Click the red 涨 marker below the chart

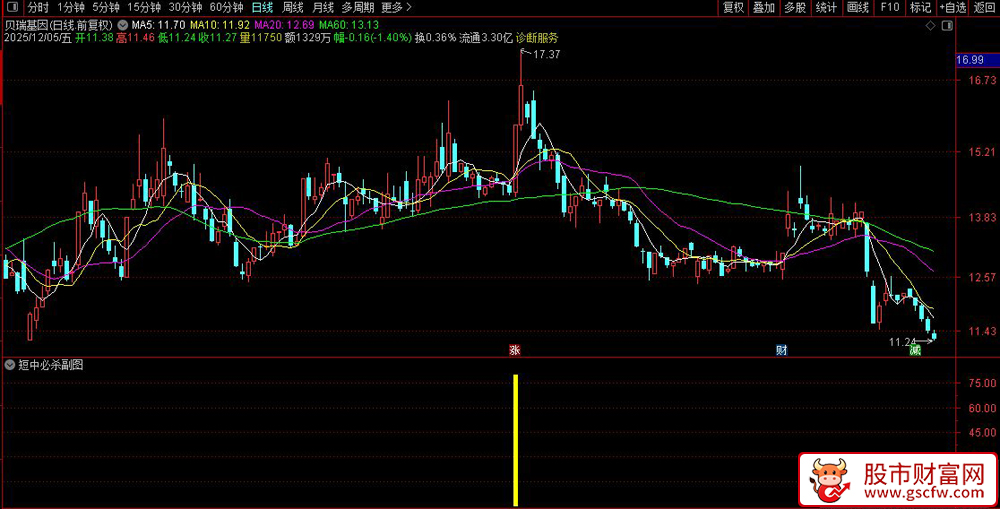515,350
